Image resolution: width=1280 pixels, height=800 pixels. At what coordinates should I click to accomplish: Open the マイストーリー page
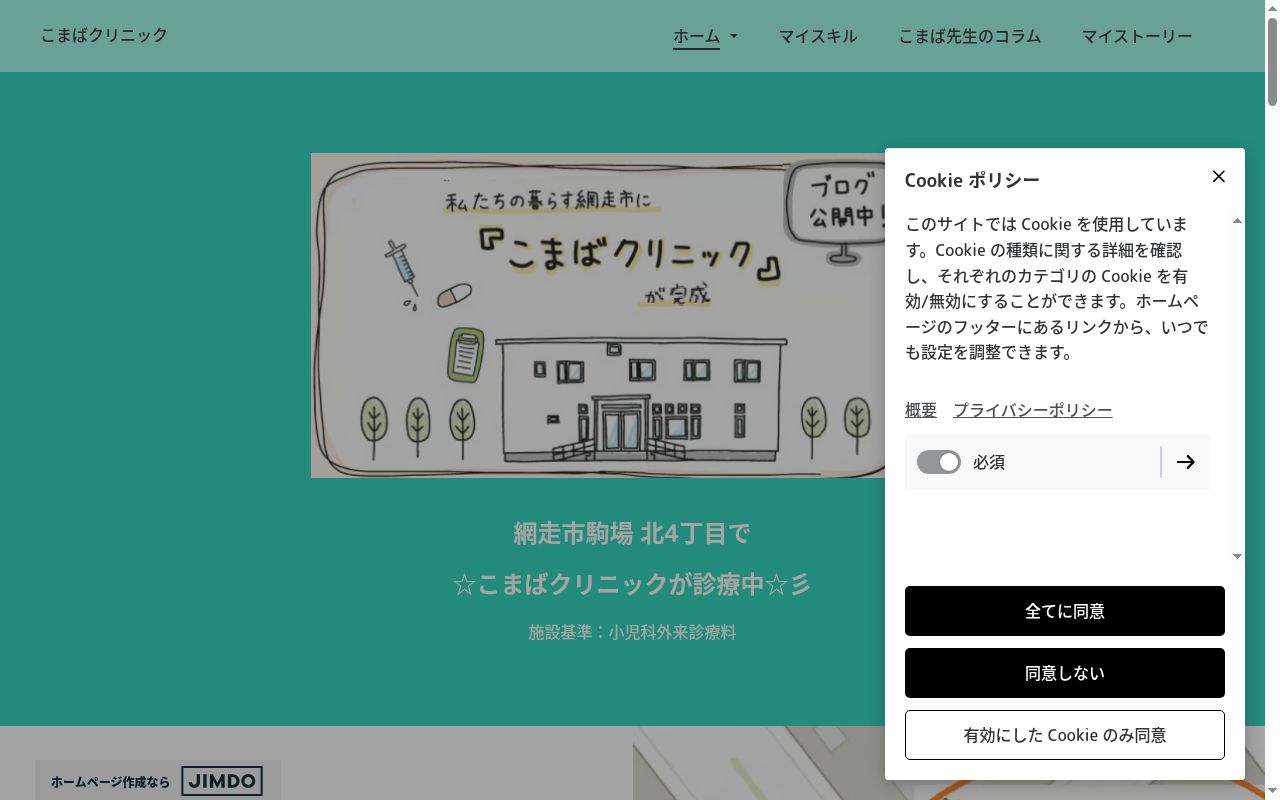pos(1137,36)
